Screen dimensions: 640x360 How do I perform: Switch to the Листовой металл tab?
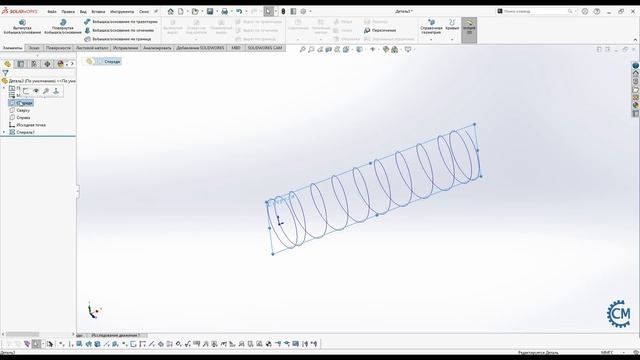click(x=92, y=48)
